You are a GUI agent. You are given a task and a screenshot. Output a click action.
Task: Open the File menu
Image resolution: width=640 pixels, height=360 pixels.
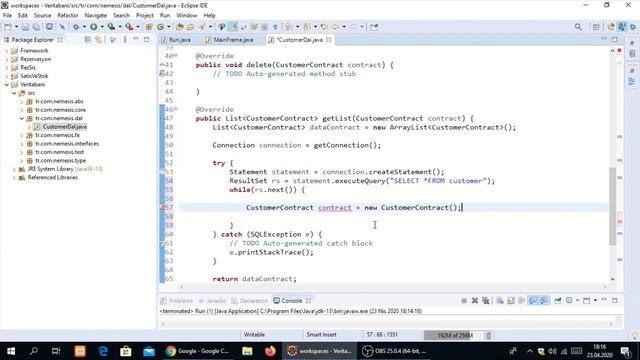click(x=7, y=16)
